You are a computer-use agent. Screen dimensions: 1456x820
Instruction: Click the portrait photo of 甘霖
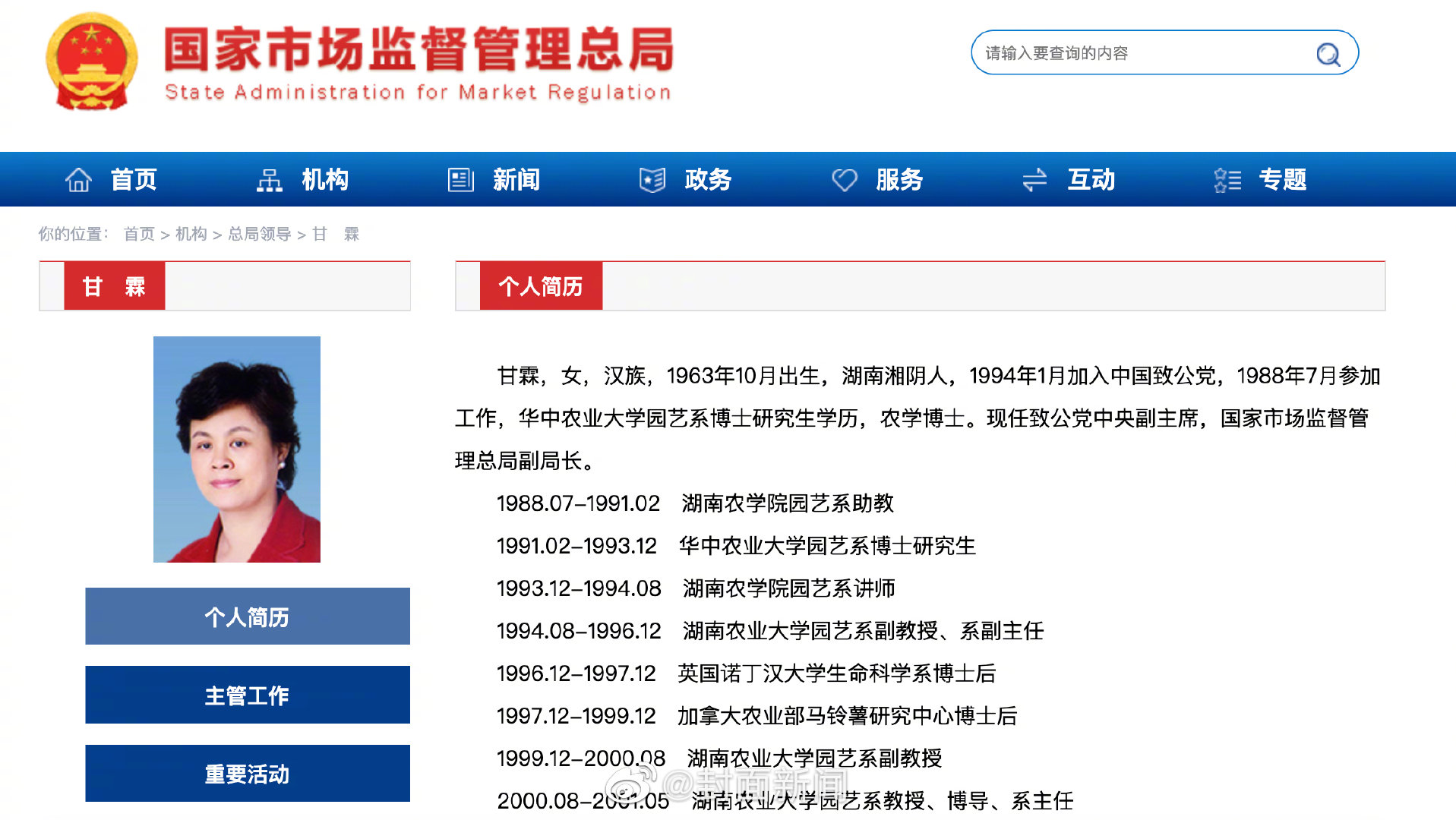click(x=237, y=449)
